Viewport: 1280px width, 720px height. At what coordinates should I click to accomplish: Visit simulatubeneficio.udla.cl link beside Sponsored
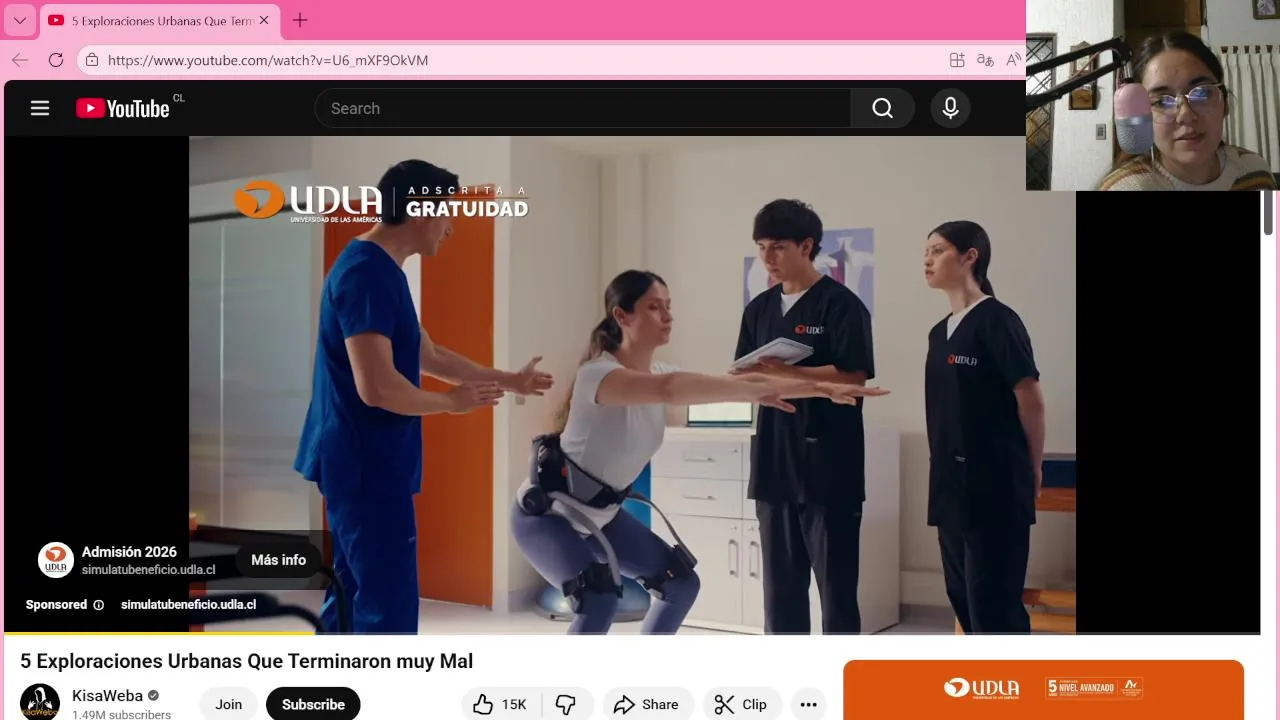[188, 605]
